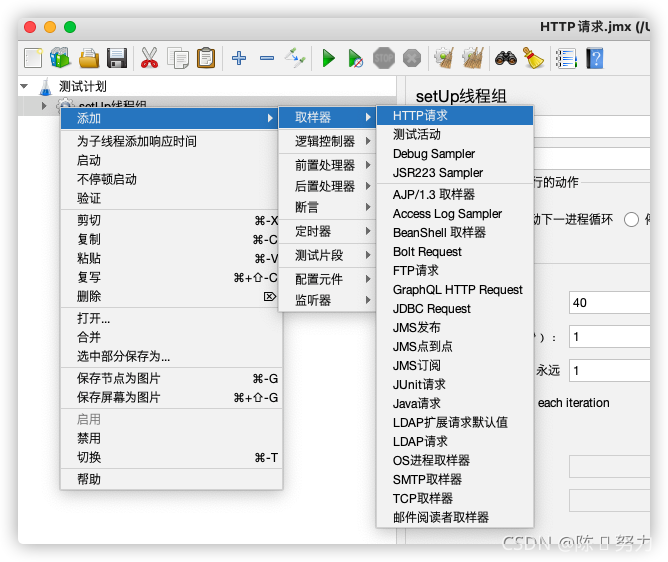Click the Paste clipboard icon
This screenshot has height=562, width=668.
click(206, 58)
